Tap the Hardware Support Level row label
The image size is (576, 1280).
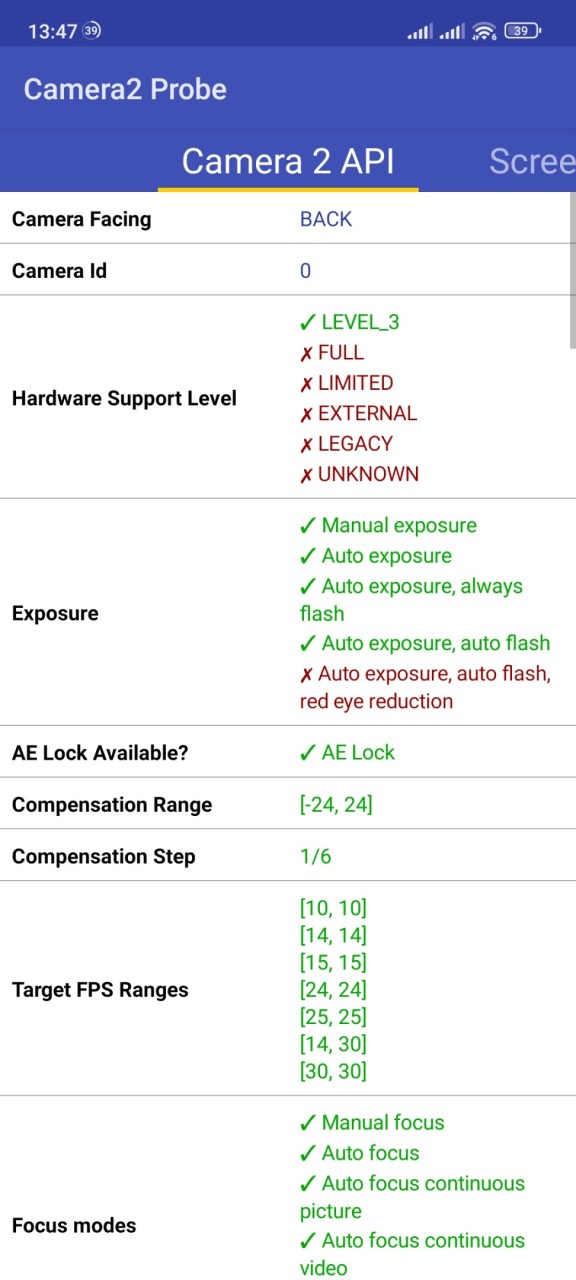point(124,398)
